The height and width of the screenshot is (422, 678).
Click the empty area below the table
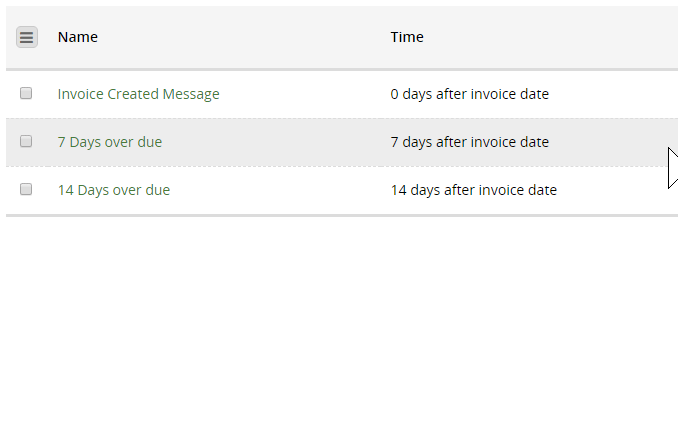coord(342,319)
